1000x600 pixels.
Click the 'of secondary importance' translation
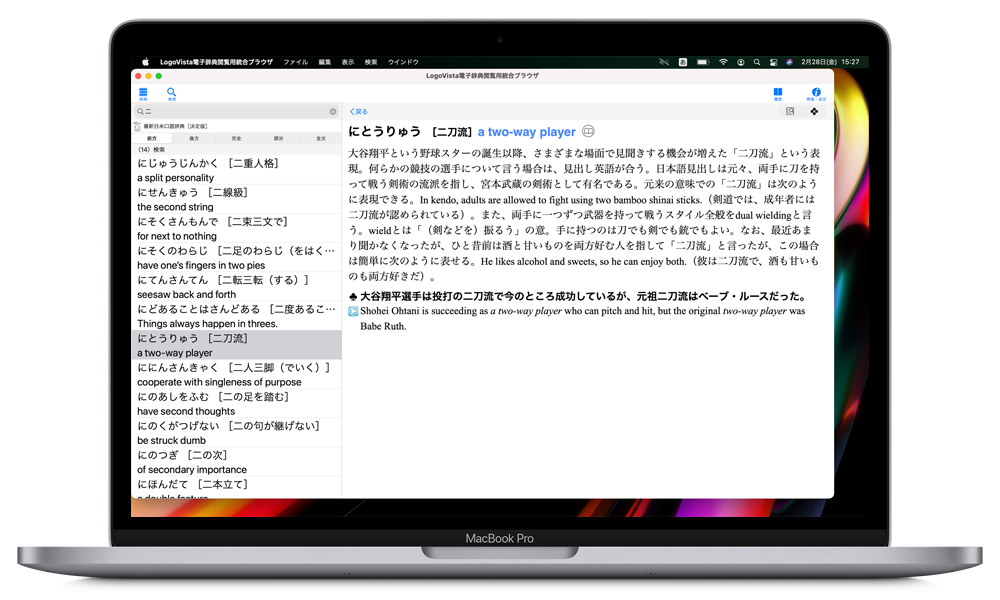[192, 469]
